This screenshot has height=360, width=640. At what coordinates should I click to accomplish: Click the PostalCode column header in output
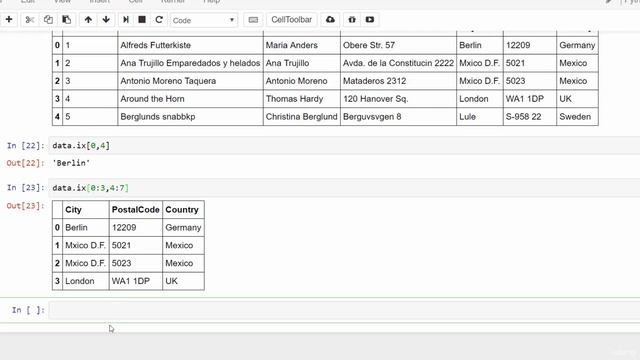pos(136,210)
